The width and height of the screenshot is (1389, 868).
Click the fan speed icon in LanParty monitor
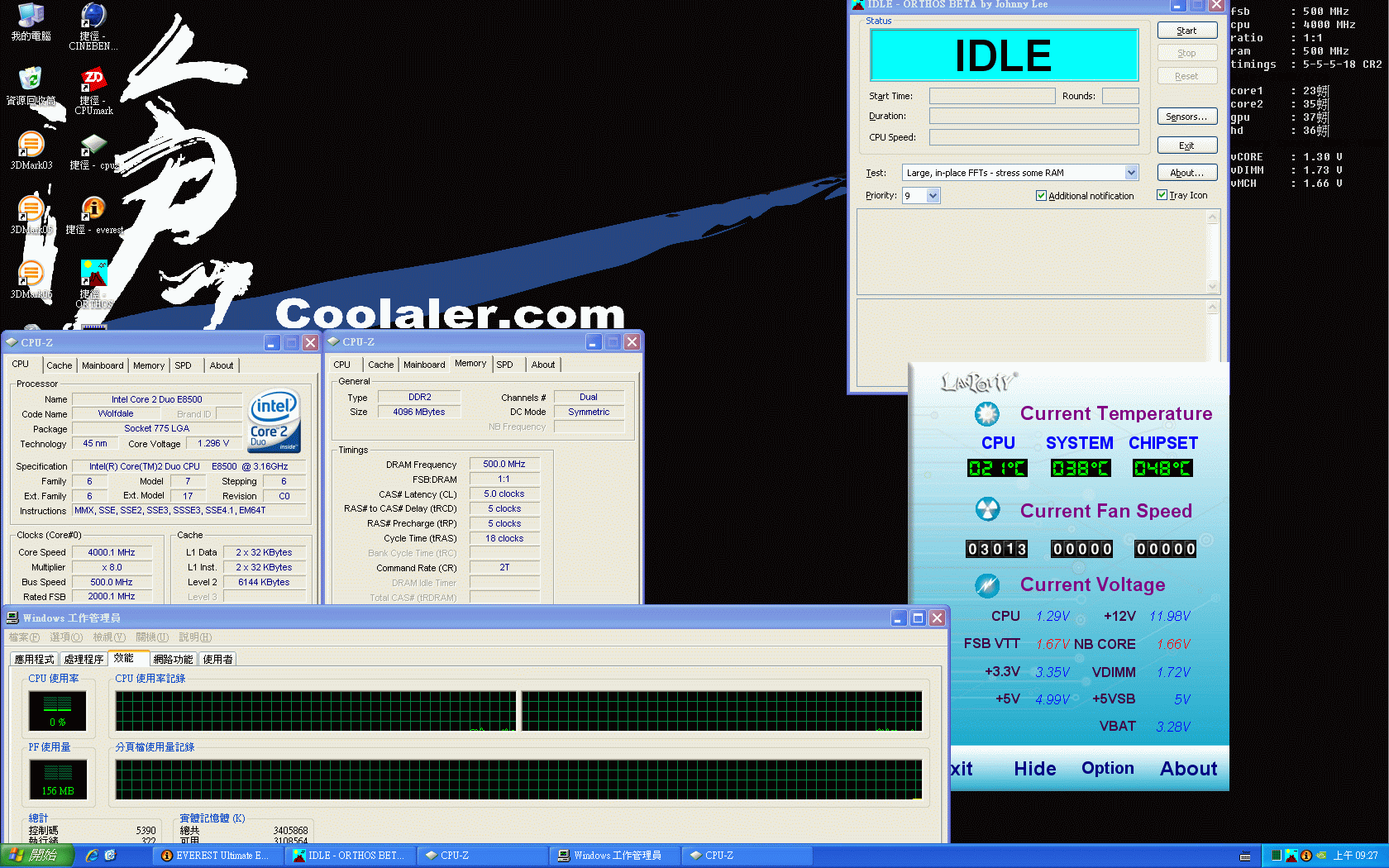pyautogui.click(x=987, y=509)
